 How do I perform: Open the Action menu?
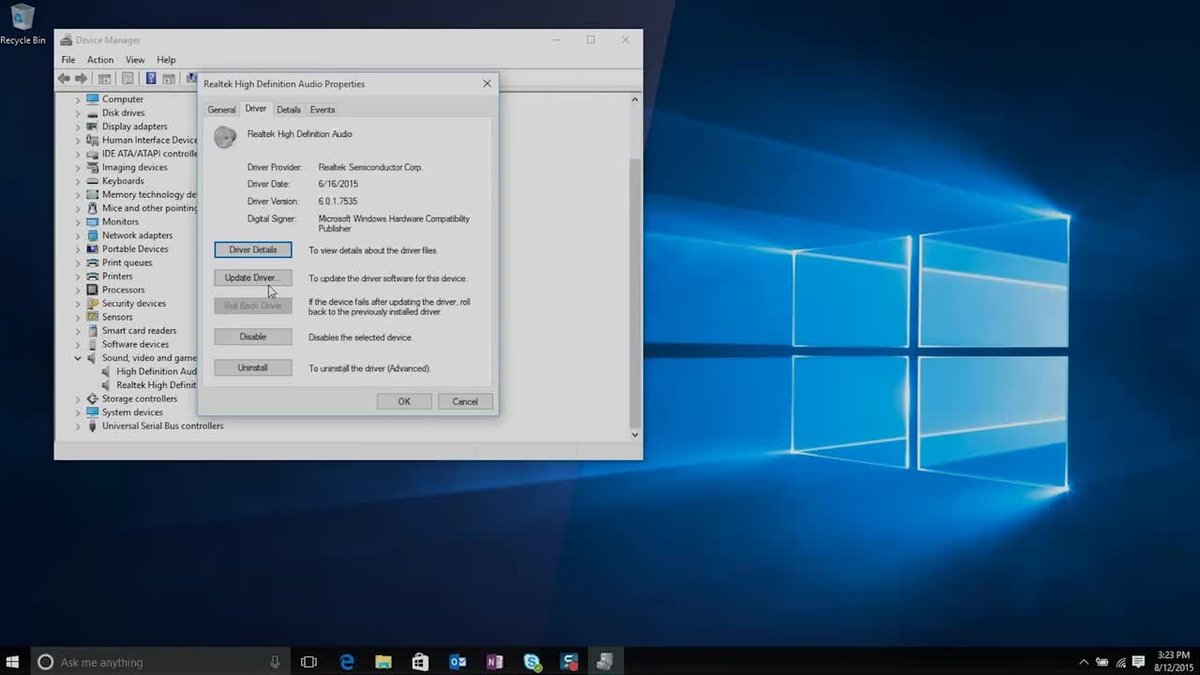coord(100,59)
